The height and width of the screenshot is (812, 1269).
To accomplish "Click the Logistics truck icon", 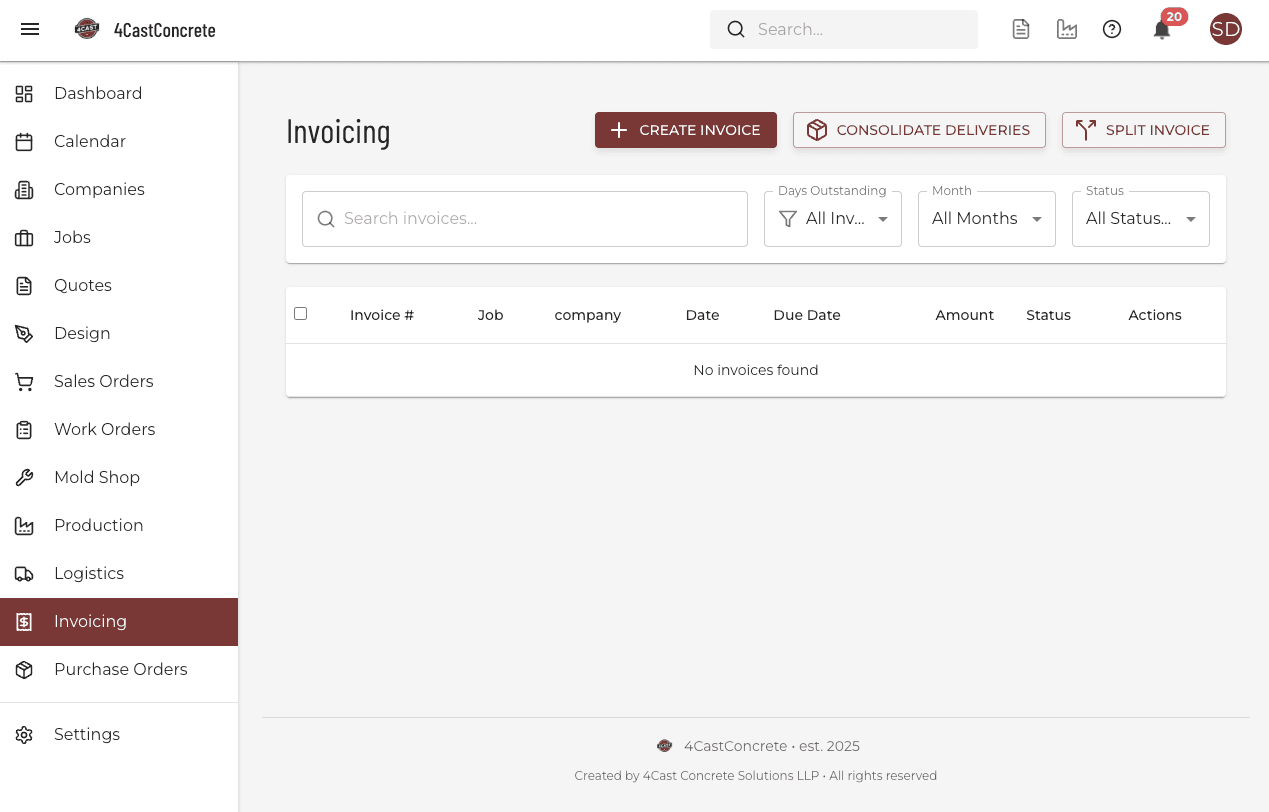I will point(24,573).
